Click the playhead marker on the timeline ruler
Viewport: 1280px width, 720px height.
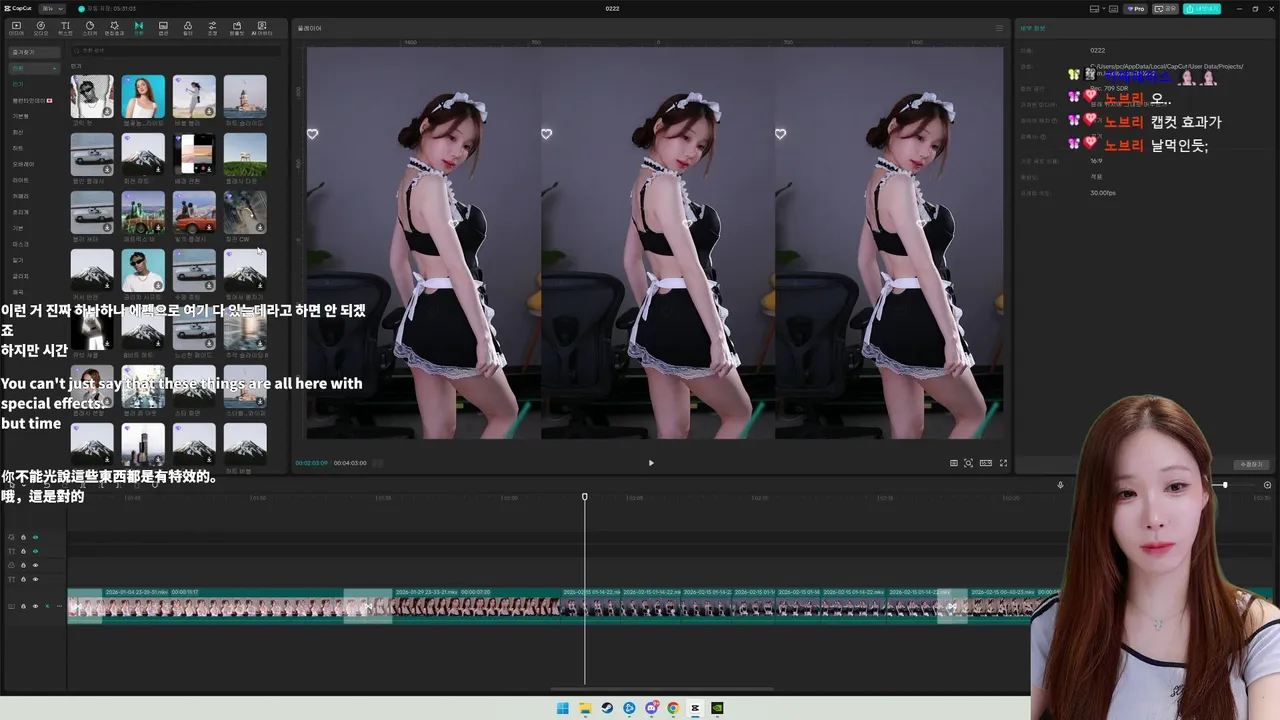click(585, 496)
